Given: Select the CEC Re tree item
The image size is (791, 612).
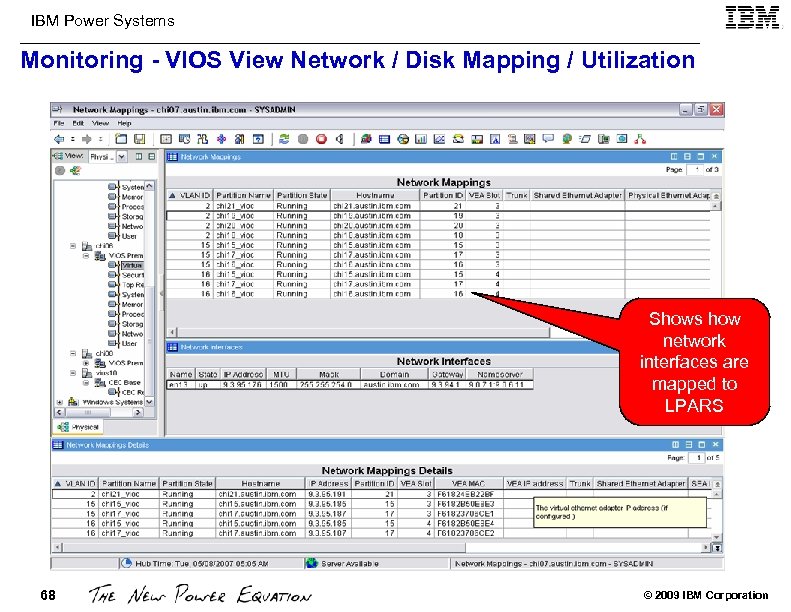Looking at the screenshot, I should 133,392.
